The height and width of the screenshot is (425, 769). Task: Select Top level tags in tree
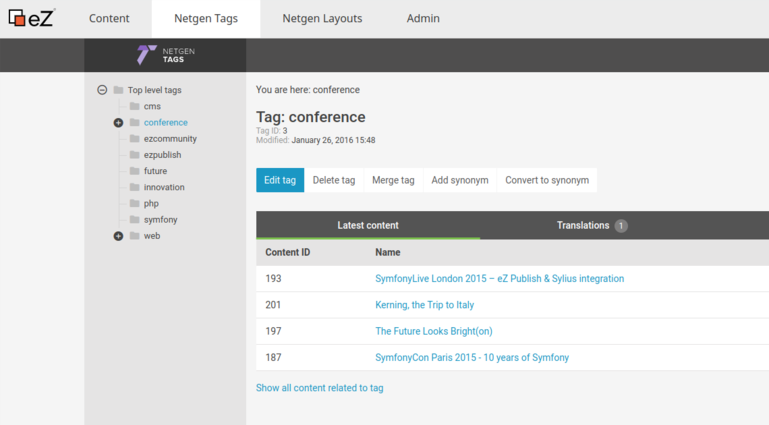point(154,90)
